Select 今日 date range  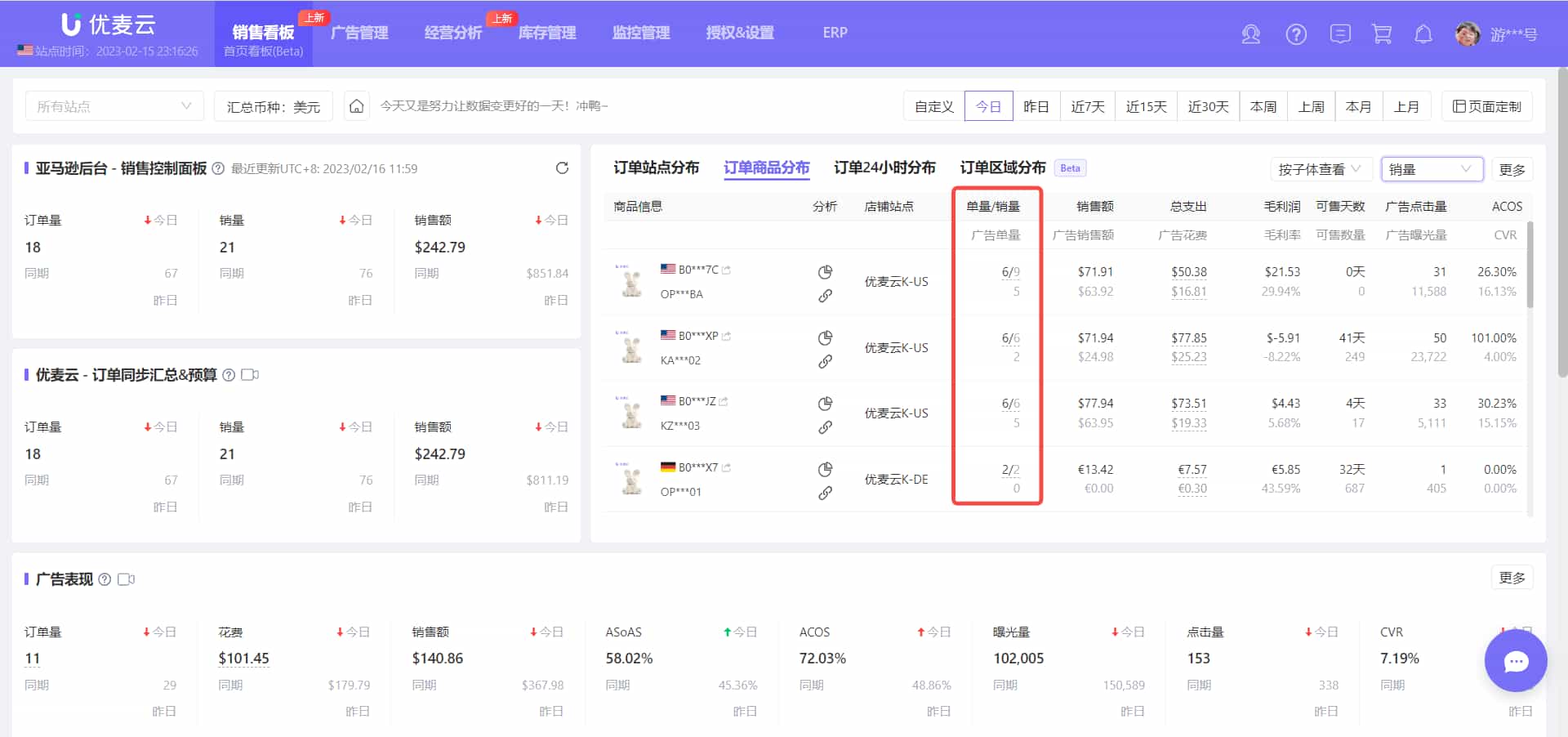coord(988,106)
